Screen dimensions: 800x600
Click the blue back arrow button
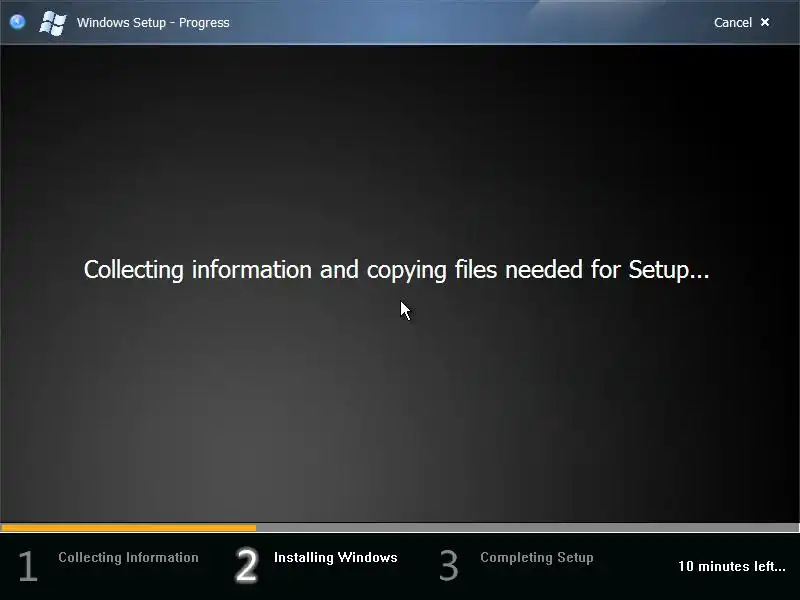pos(17,22)
